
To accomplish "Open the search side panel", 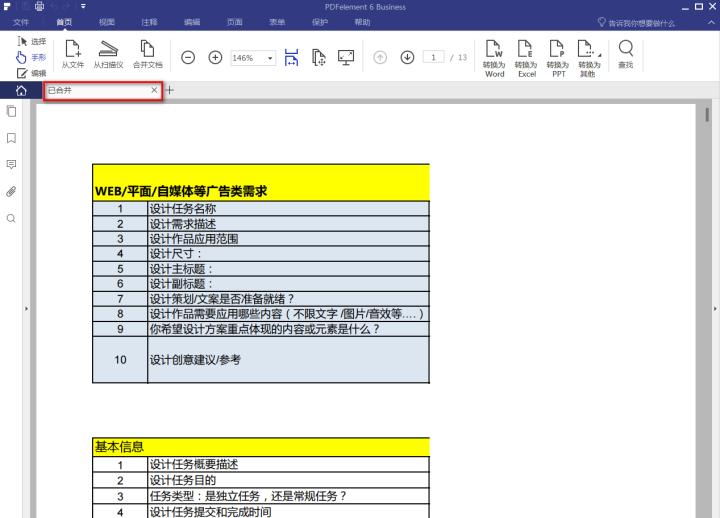I will [11, 219].
